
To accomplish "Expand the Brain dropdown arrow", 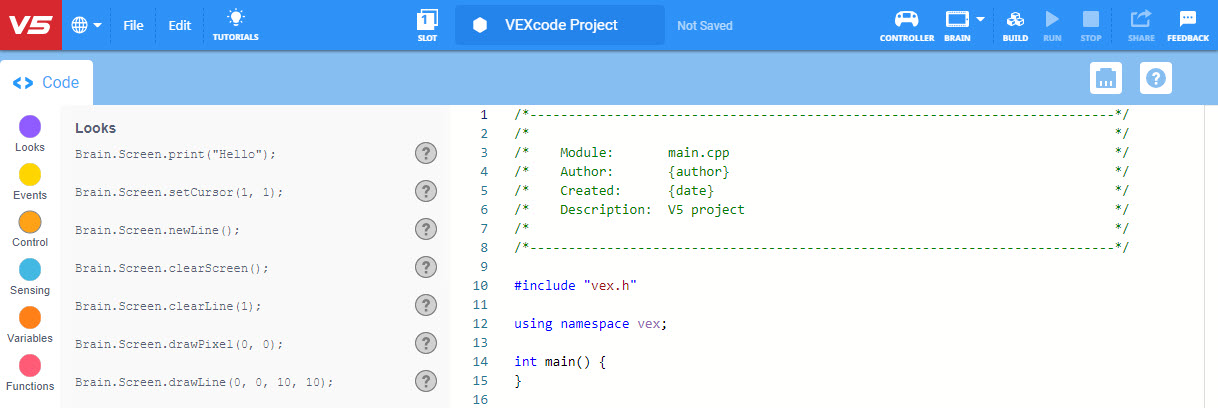I will pos(981,19).
